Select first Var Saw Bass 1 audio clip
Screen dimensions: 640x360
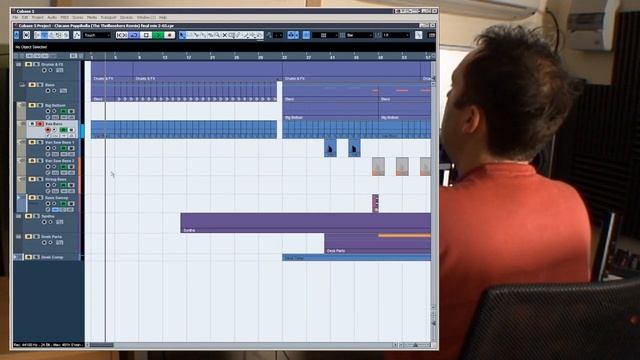pyautogui.click(x=330, y=148)
